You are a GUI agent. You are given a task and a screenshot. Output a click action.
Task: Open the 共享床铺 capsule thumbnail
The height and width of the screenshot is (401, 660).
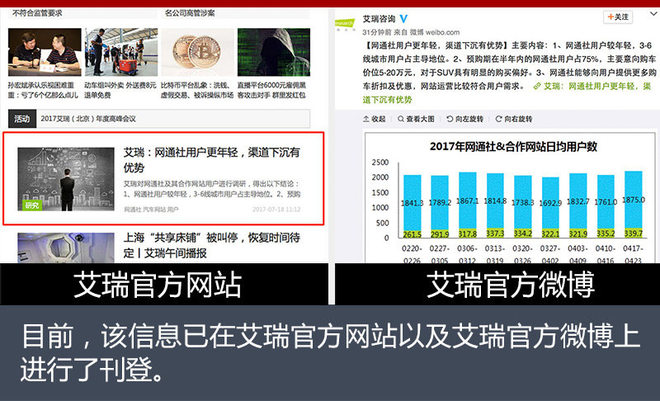click(66, 248)
